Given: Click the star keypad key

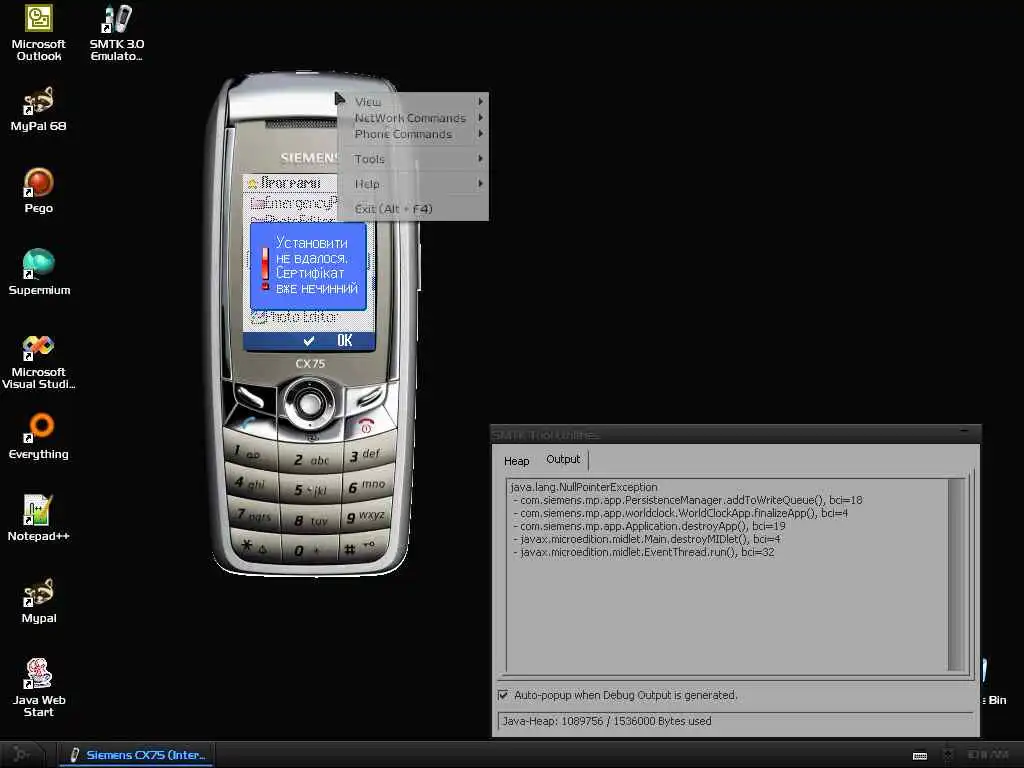Looking at the screenshot, I should [256, 546].
